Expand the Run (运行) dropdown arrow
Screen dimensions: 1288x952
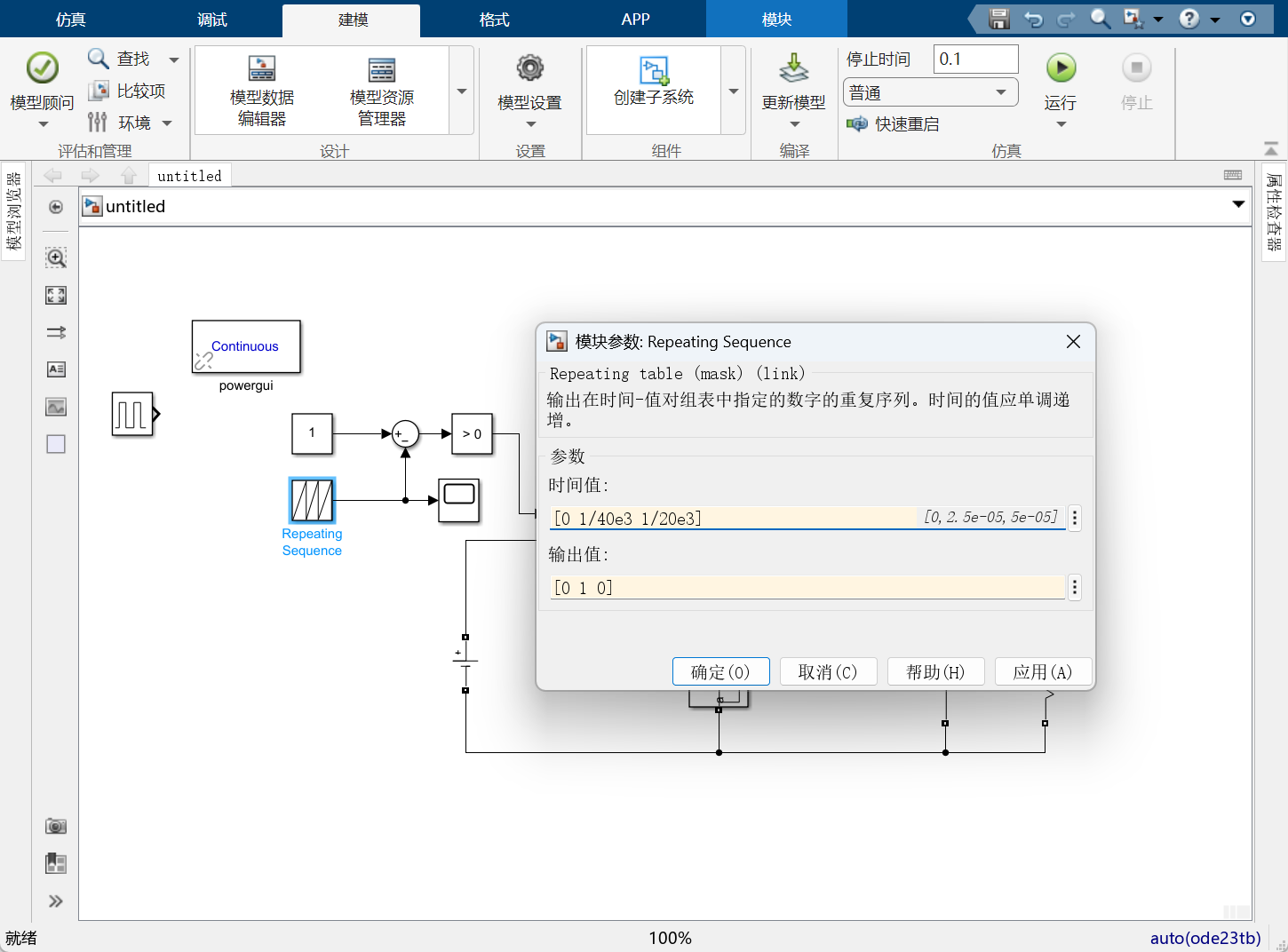tap(1061, 124)
